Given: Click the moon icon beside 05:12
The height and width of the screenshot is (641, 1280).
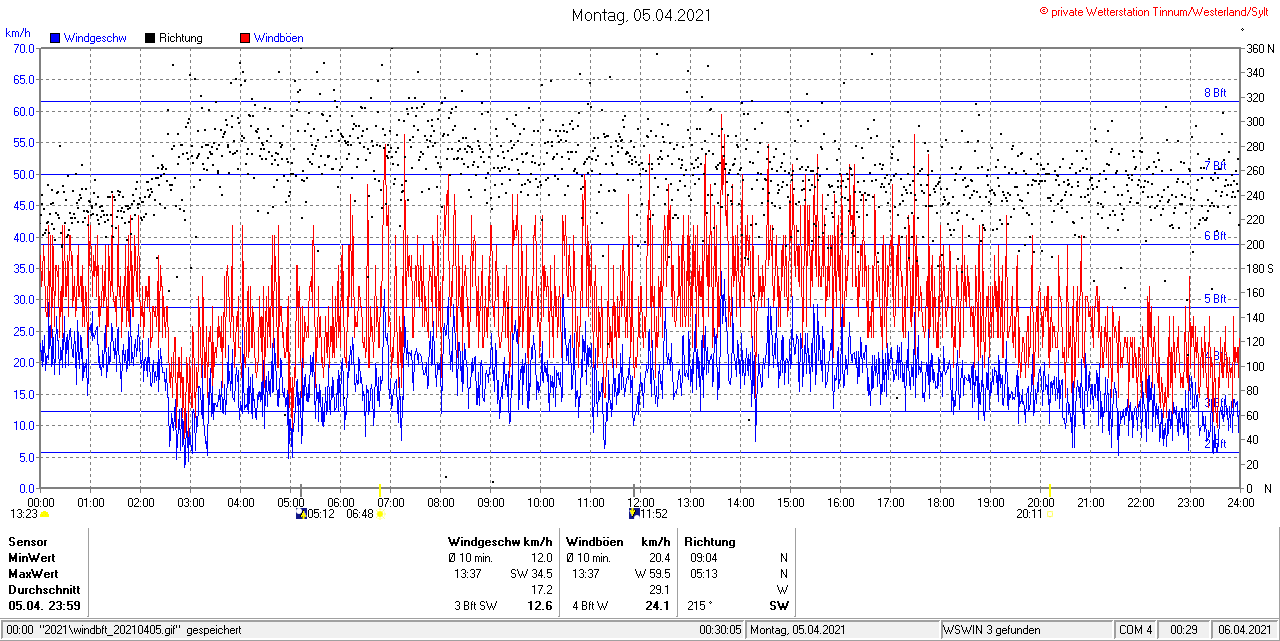Looking at the screenshot, I should pos(301,514).
